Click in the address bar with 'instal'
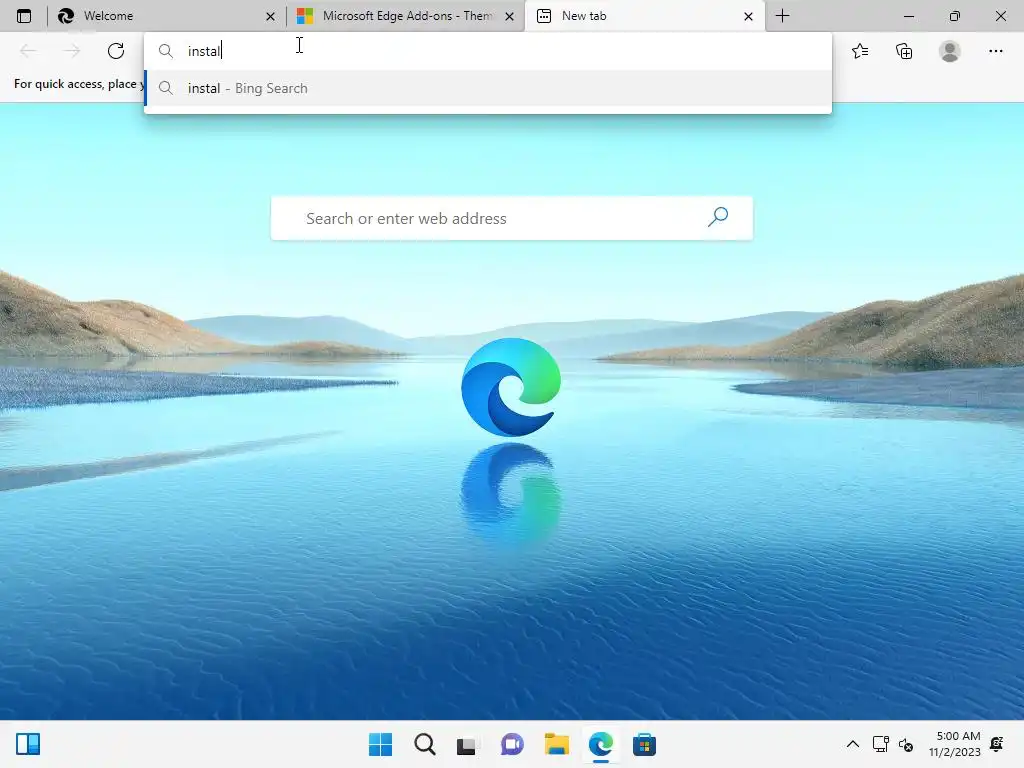Viewport: 1024px width, 768px height. [x=487, y=51]
